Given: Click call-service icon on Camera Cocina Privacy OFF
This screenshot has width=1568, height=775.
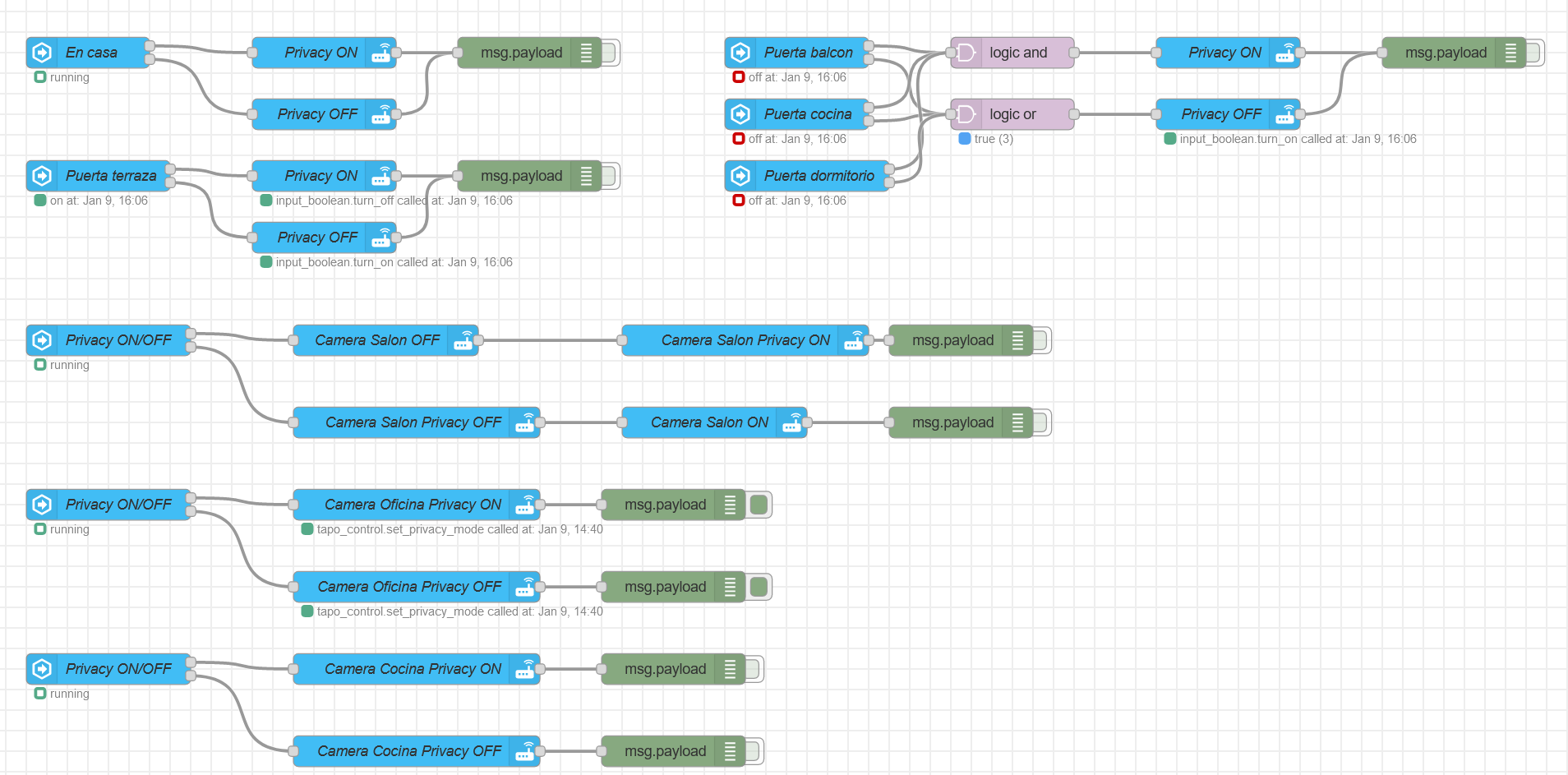Looking at the screenshot, I should tap(525, 751).
